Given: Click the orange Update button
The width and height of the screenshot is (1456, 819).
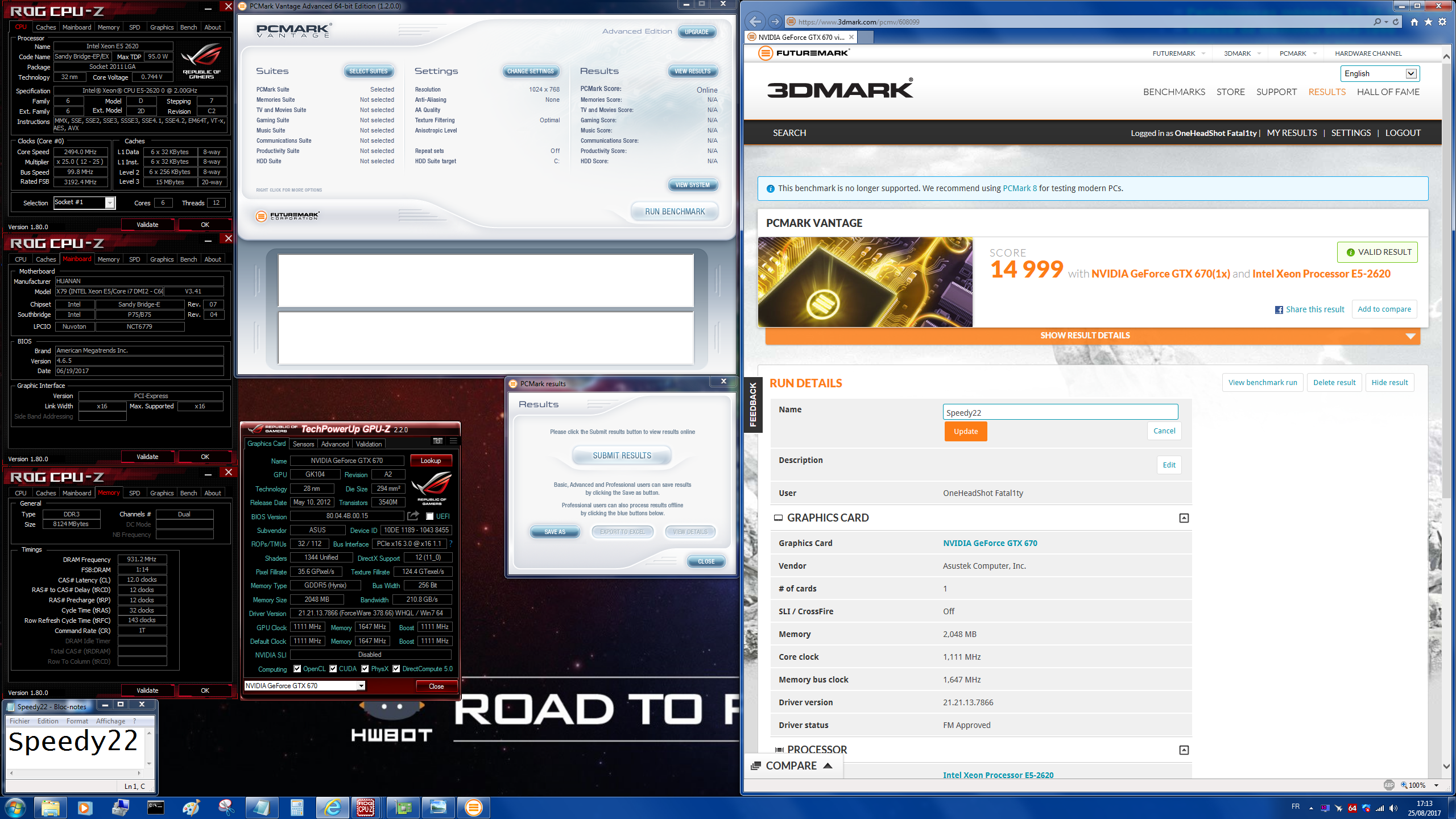Looking at the screenshot, I should click(x=965, y=431).
